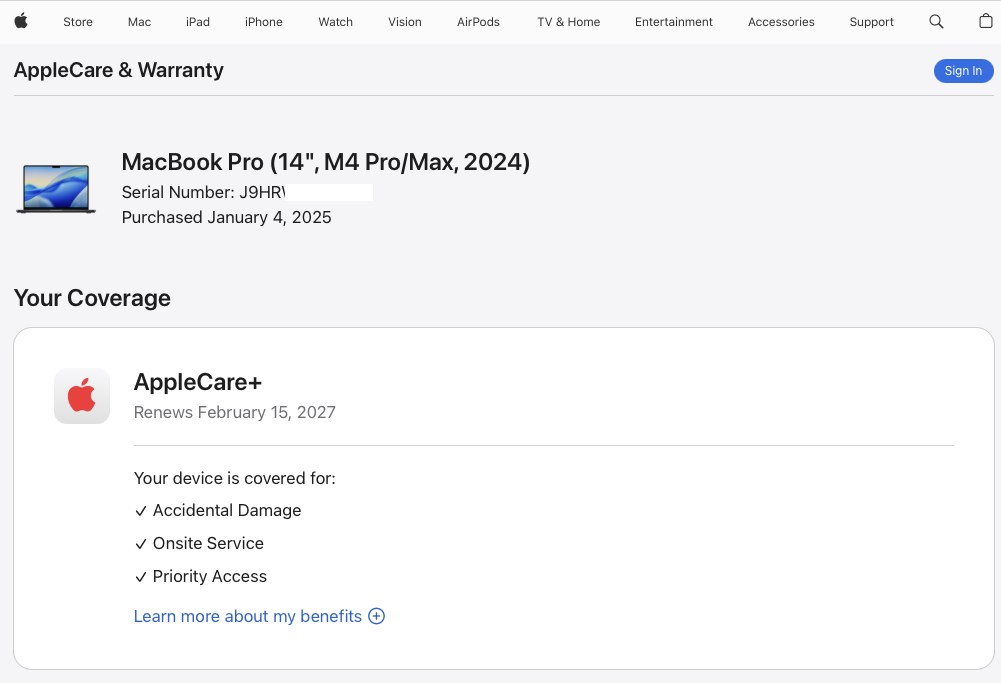Click the MacBook Pro product thumbnail
The height and width of the screenshot is (683, 1001).
(56, 189)
